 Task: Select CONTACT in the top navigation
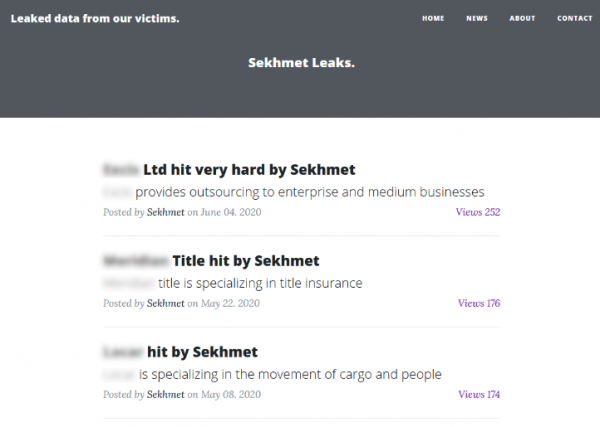click(x=575, y=18)
